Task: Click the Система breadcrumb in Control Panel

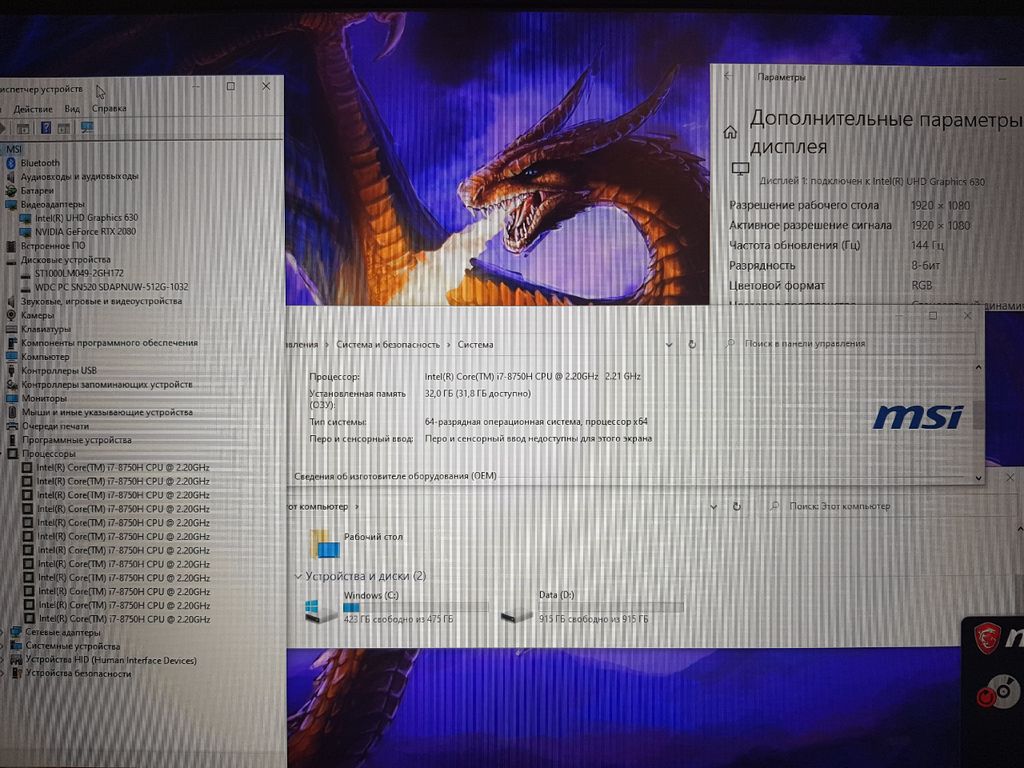Action: coord(475,345)
